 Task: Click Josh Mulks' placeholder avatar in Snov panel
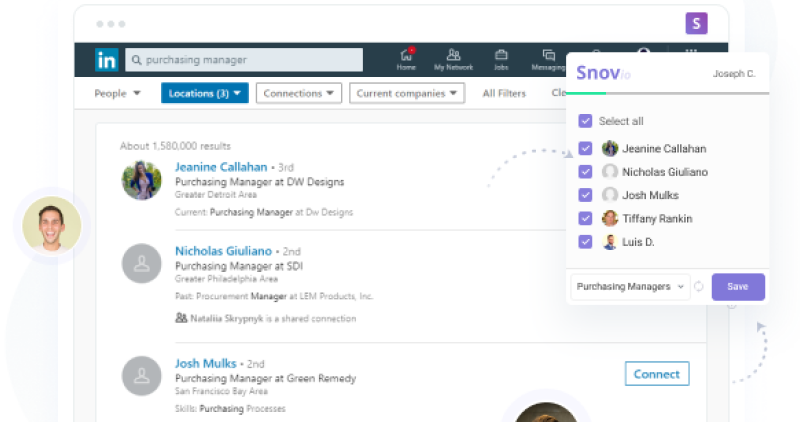[x=610, y=195]
